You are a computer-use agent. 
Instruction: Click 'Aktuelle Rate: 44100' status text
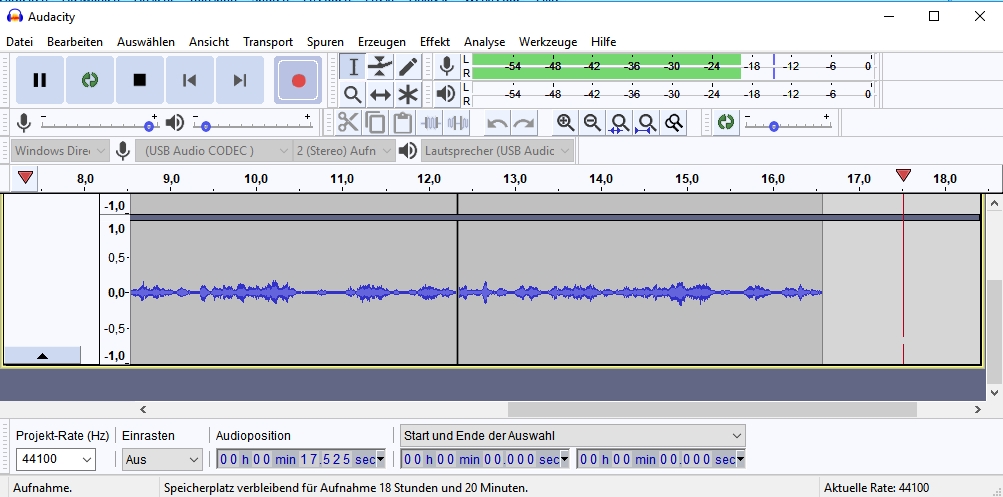click(876, 487)
